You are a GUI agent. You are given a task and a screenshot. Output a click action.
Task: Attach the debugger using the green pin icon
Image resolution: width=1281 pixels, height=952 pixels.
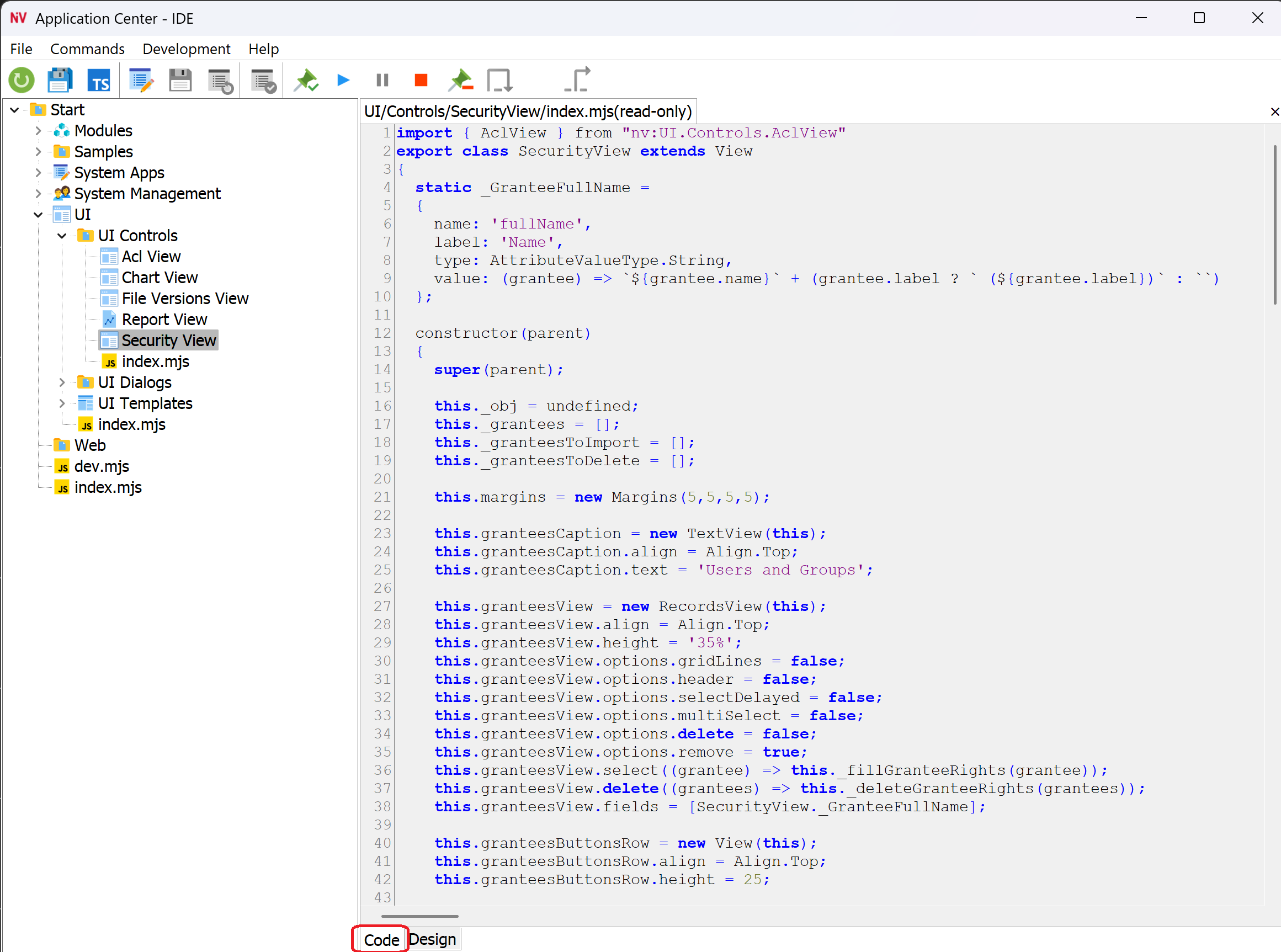[x=306, y=80]
